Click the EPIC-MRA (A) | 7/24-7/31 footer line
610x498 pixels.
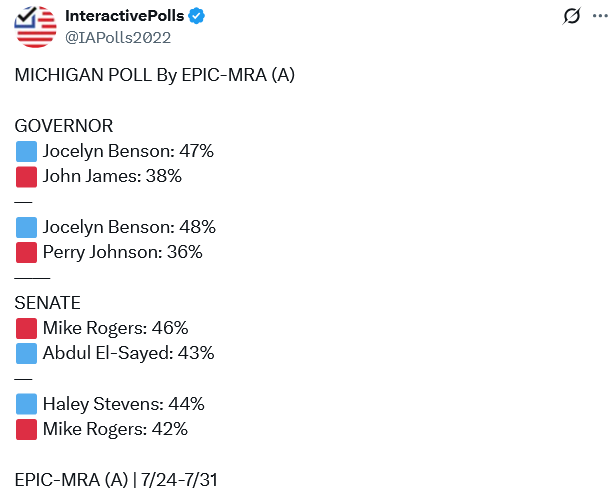116,480
